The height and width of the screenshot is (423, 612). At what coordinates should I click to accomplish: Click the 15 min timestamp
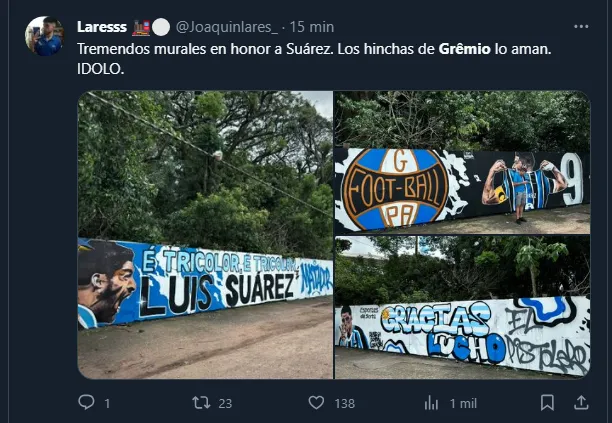[x=312, y=27]
